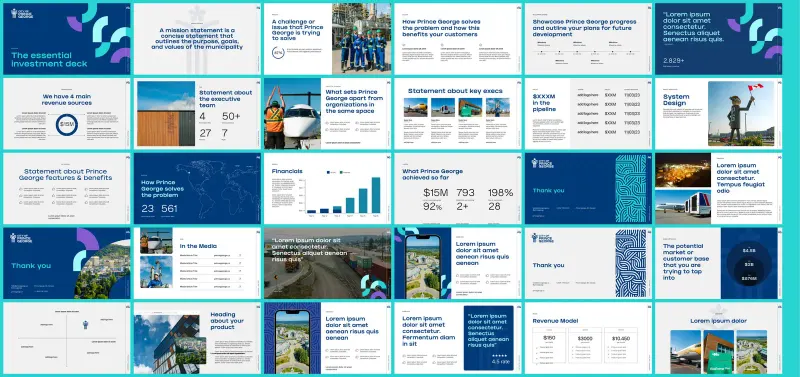This screenshot has width=800, height=377.
Task: Open the 'Lorem ipsum dolor' three-photo slide
Action: click(x=718, y=338)
